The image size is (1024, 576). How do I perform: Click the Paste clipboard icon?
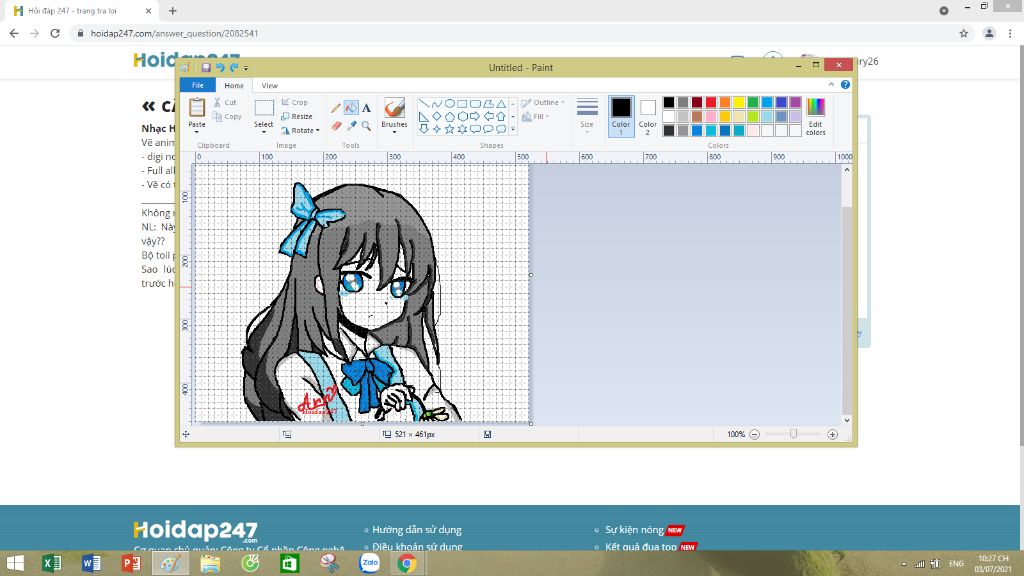pyautogui.click(x=197, y=107)
